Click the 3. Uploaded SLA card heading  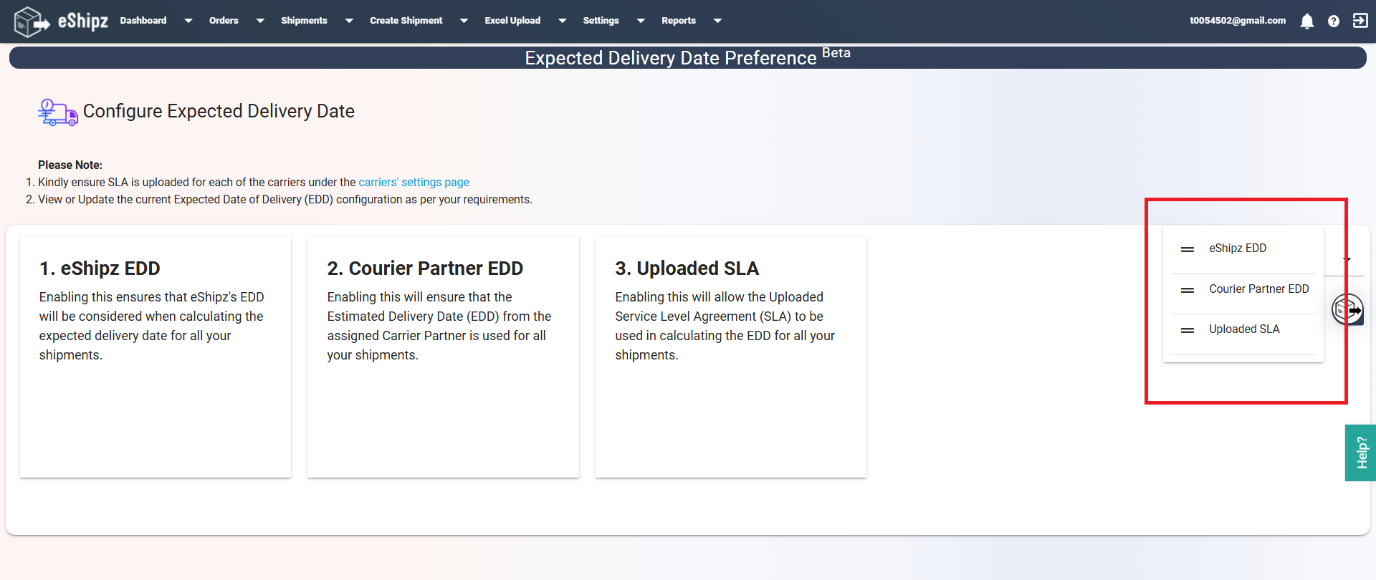(687, 268)
